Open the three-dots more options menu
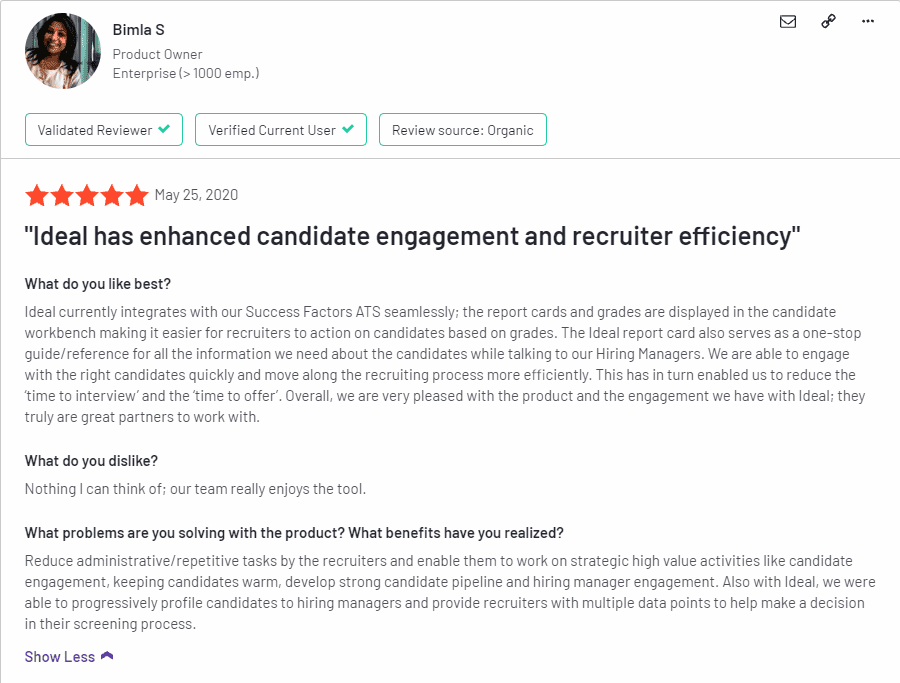 868,21
